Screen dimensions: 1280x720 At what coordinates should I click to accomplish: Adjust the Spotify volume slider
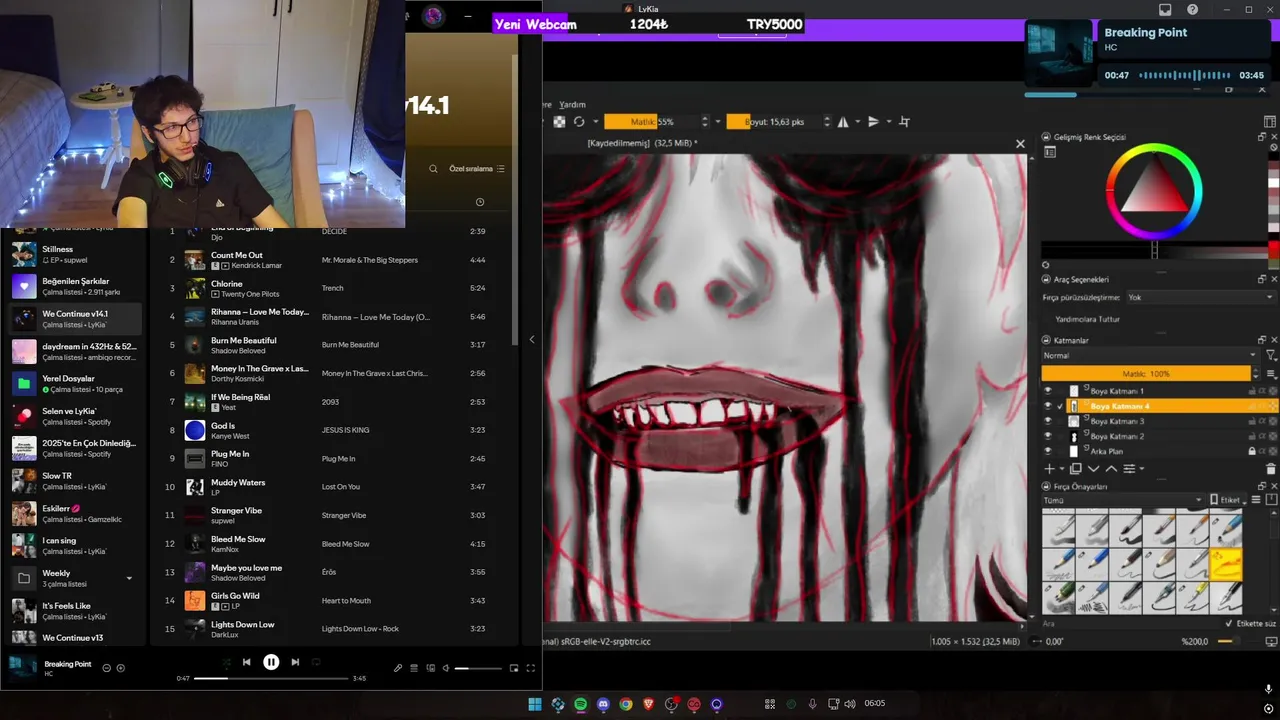[x=477, y=668]
